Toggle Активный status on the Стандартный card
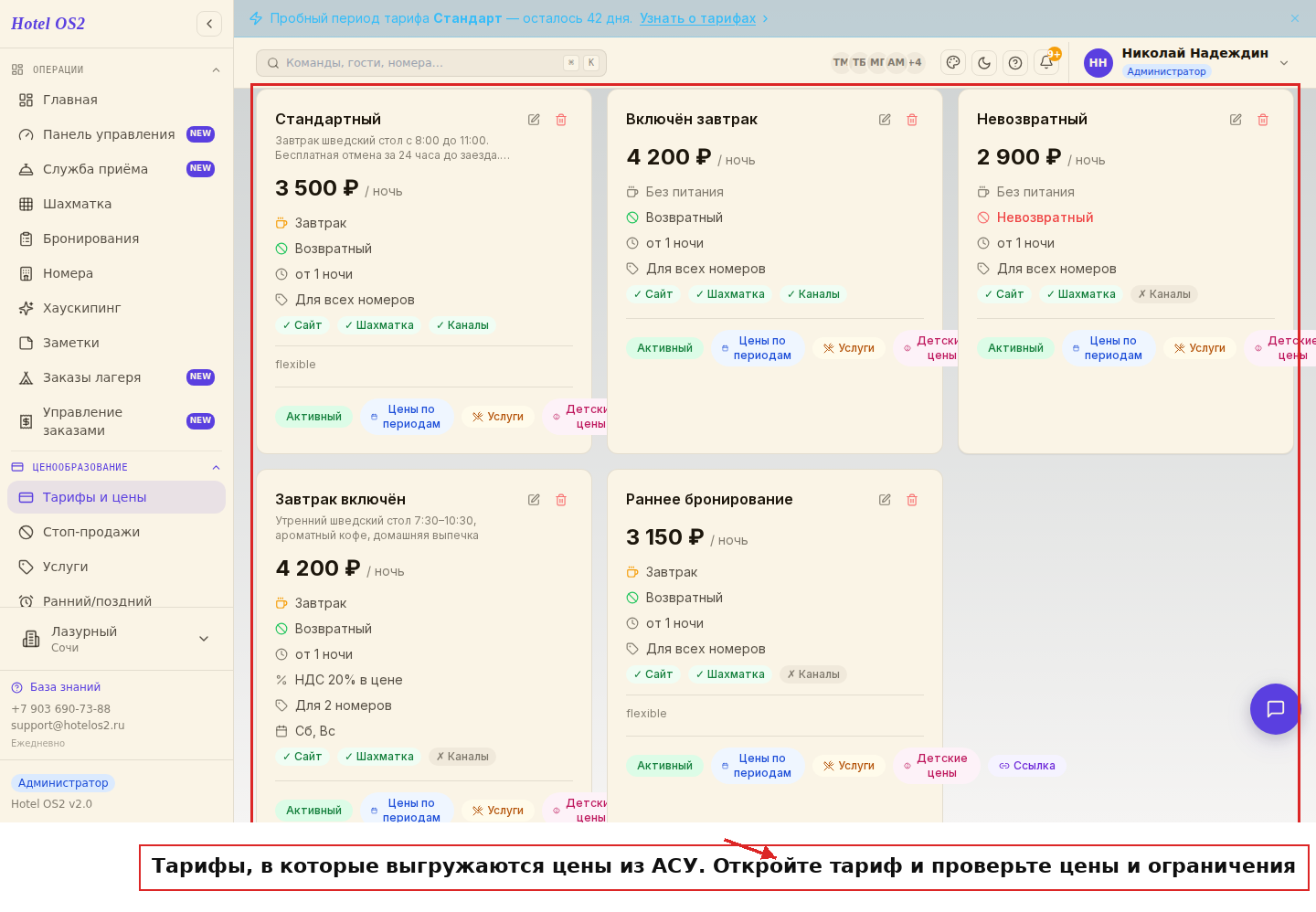Screen dimensions: 1316x912 313,417
